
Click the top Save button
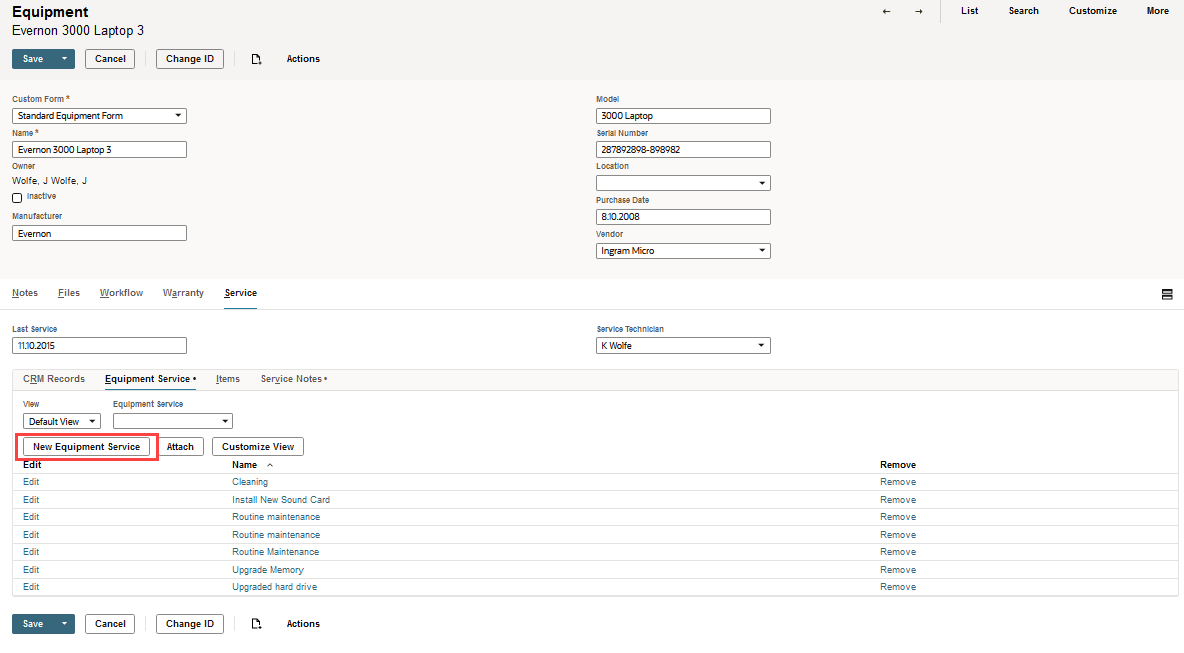click(33, 59)
